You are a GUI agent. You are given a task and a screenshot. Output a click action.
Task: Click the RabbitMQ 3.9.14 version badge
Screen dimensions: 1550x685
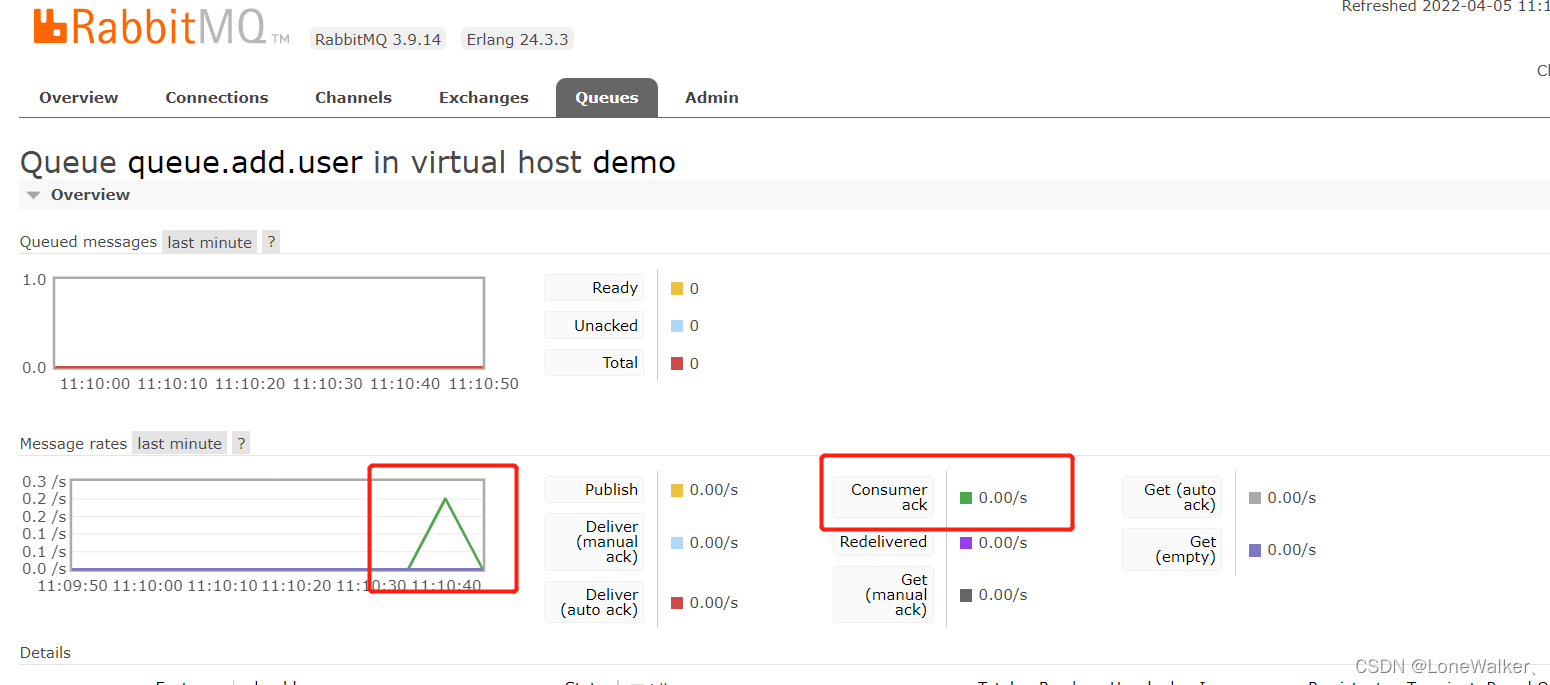coord(377,38)
